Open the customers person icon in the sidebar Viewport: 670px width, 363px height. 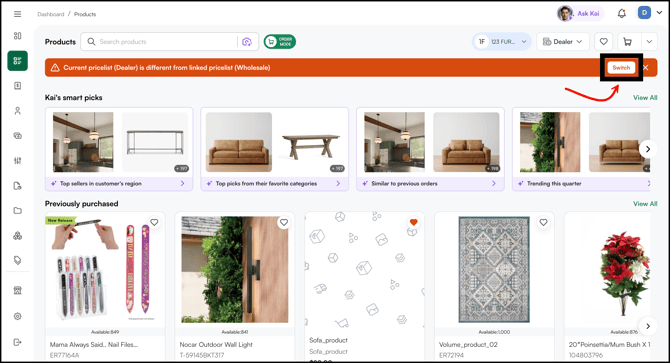click(18, 111)
